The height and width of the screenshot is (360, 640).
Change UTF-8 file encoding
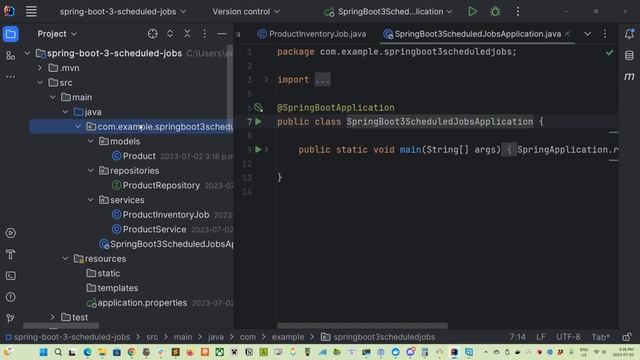coord(568,337)
